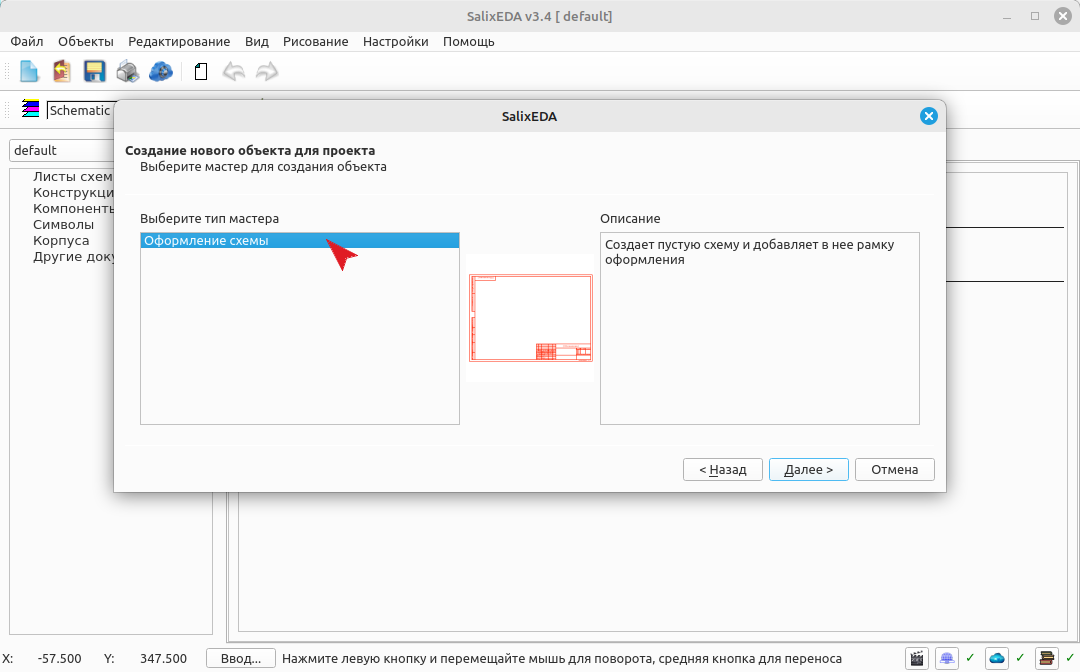Click the Ввод... button in status bar
Screen dimensions: 1080x672
(240, 659)
